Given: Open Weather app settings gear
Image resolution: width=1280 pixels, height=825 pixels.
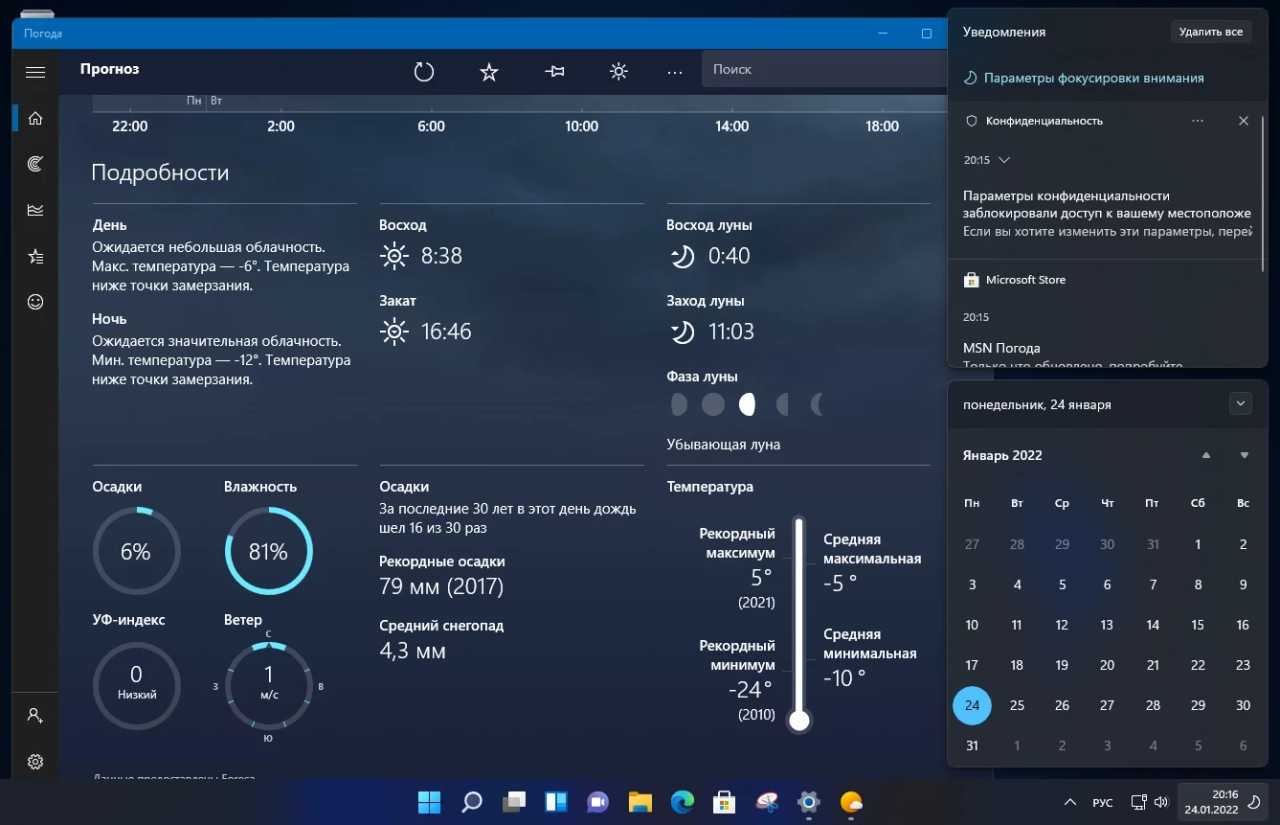Looking at the screenshot, I should [x=35, y=762].
